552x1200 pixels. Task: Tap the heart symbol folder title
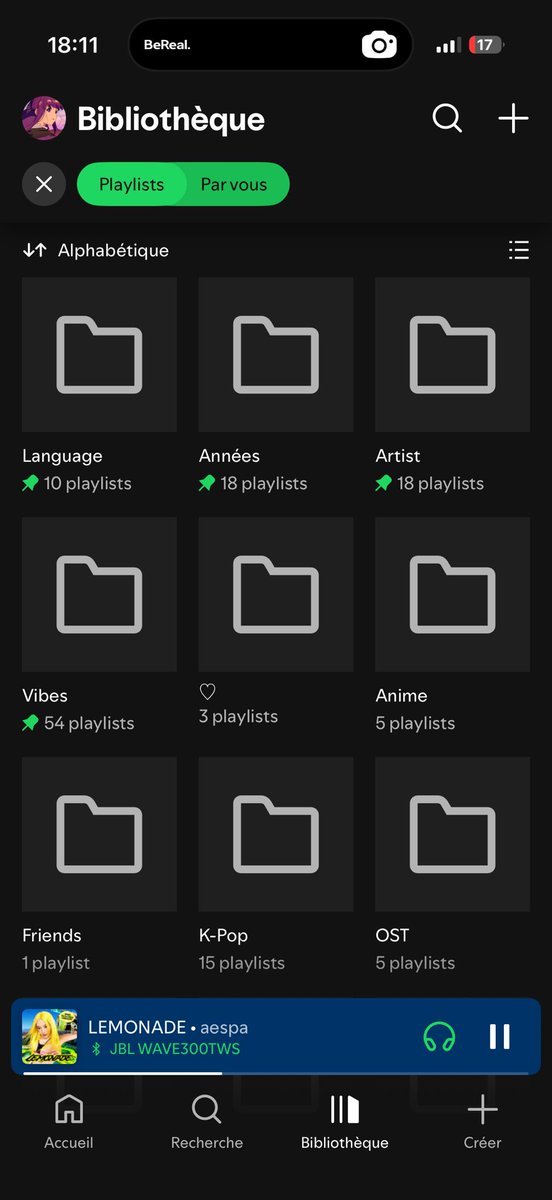coord(208,691)
